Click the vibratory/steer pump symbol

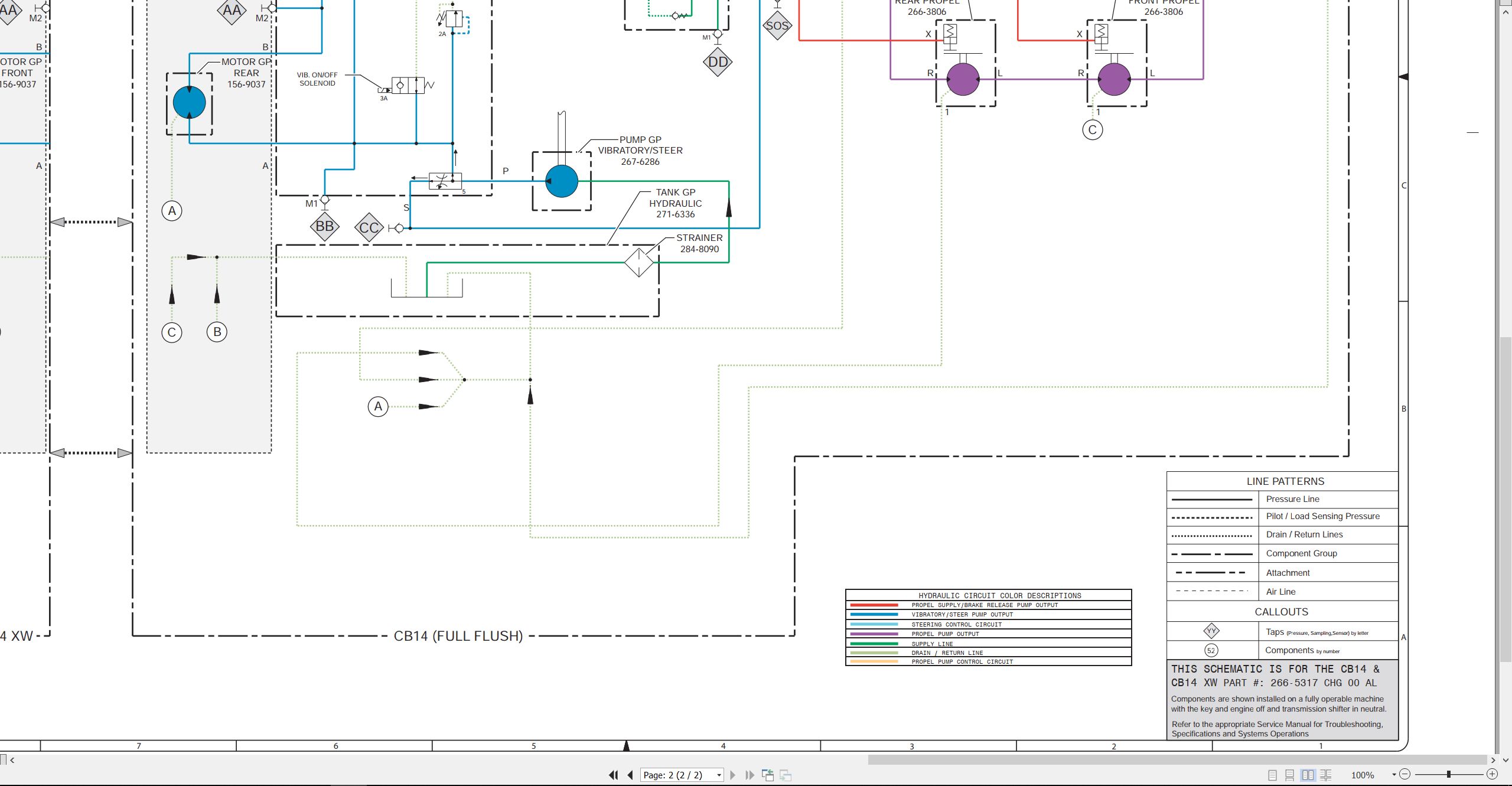(562, 181)
